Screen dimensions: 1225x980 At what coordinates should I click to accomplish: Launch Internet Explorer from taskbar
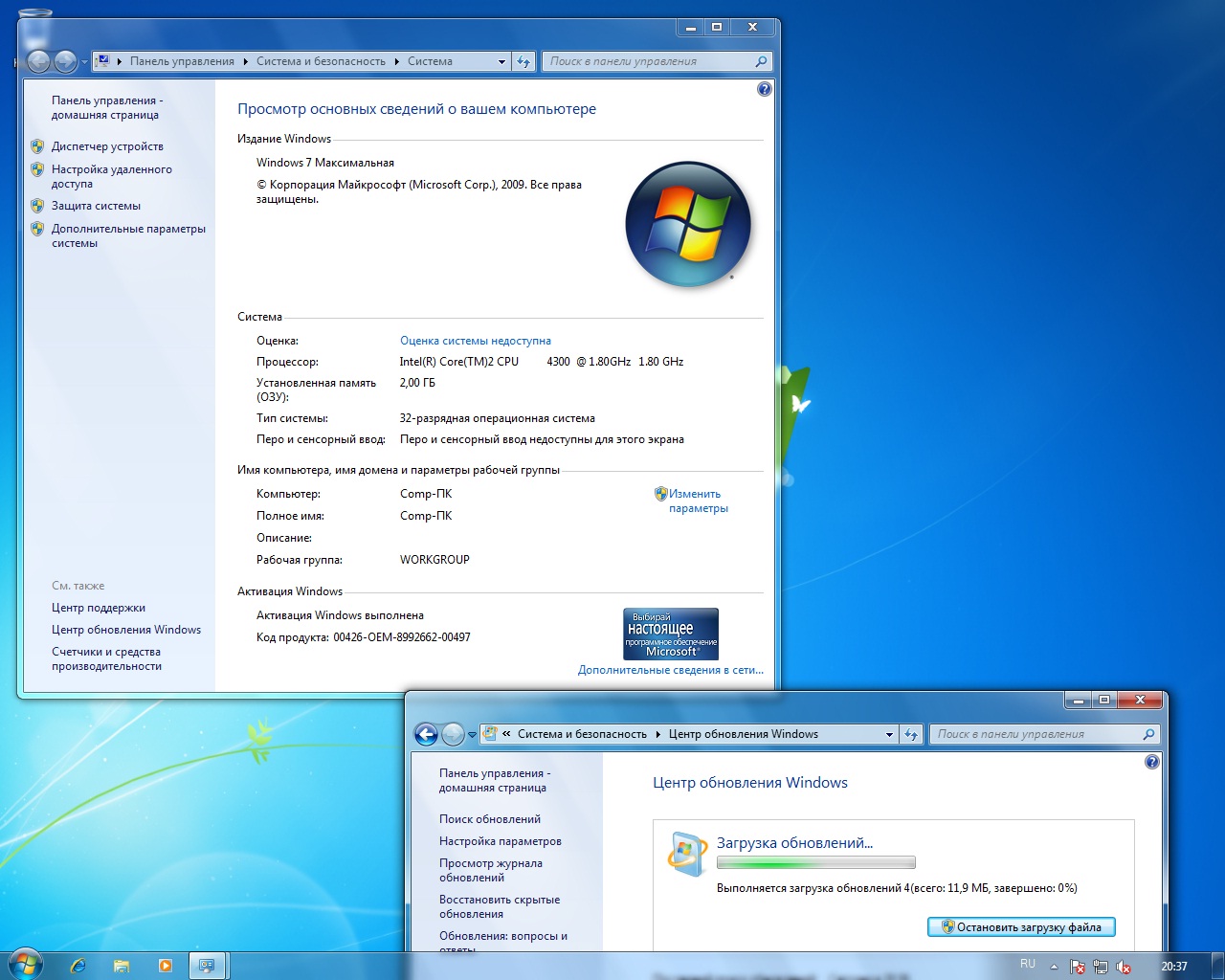pos(78,966)
